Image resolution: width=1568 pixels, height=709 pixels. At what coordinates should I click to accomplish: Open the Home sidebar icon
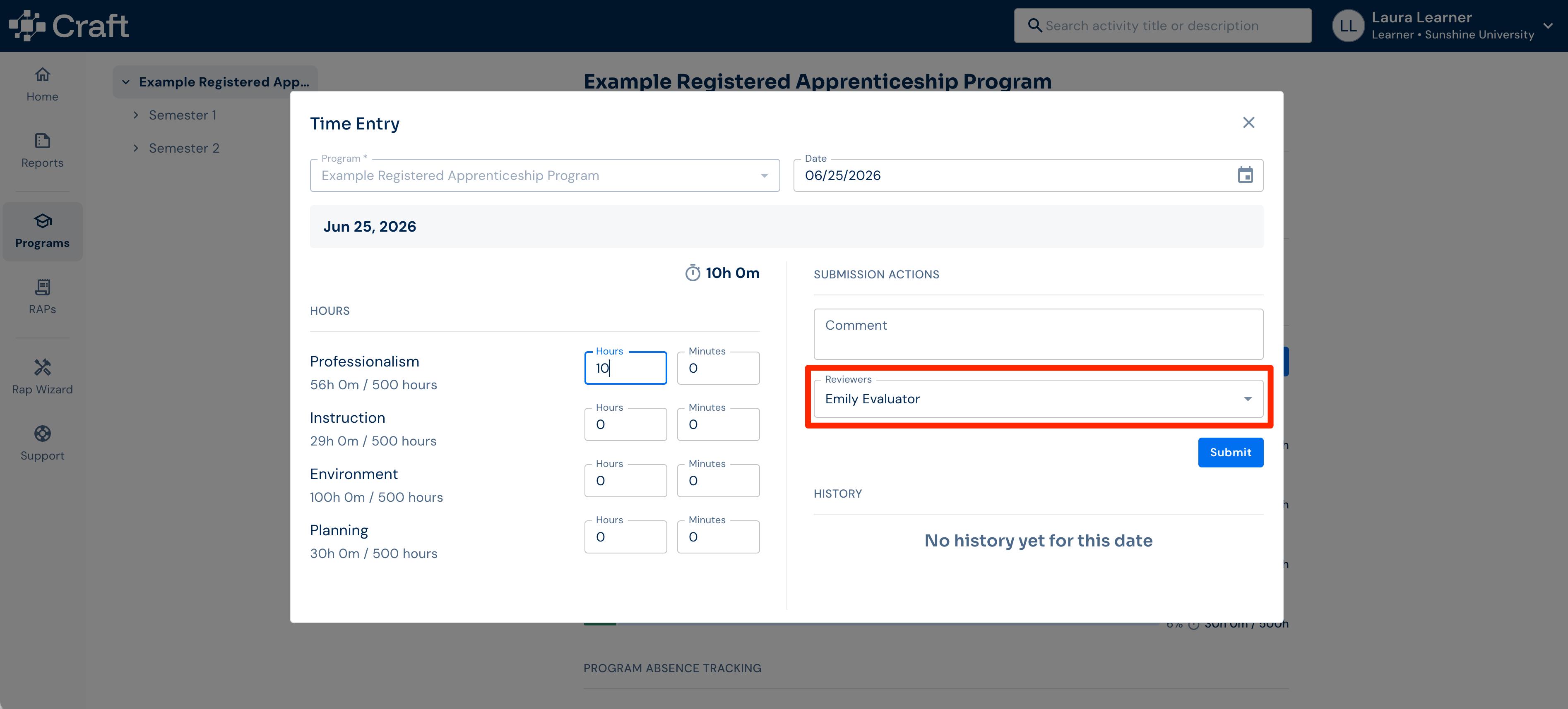(42, 75)
